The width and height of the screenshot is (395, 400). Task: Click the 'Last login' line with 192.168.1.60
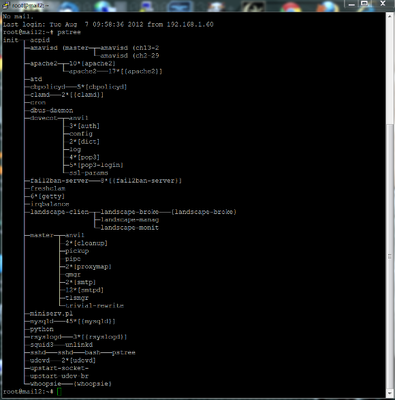click(108, 24)
